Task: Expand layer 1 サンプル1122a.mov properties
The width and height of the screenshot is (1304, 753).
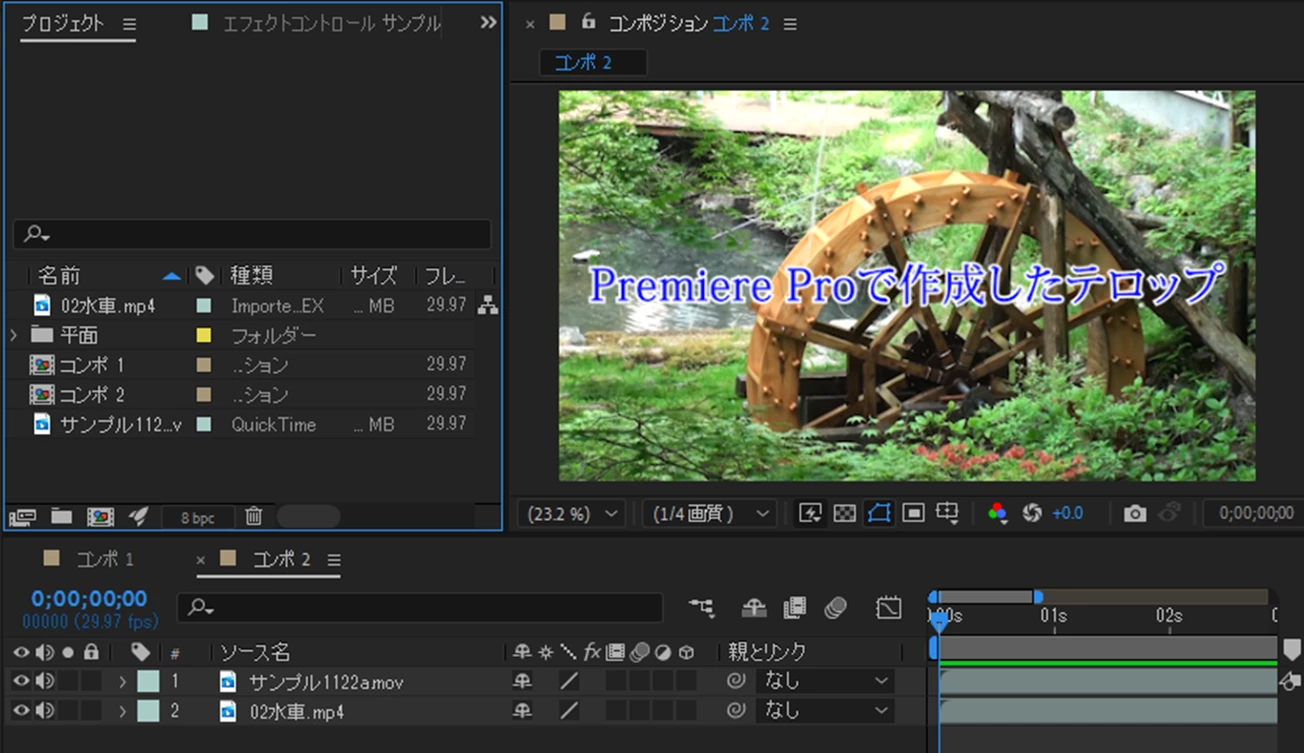Action: coord(123,682)
